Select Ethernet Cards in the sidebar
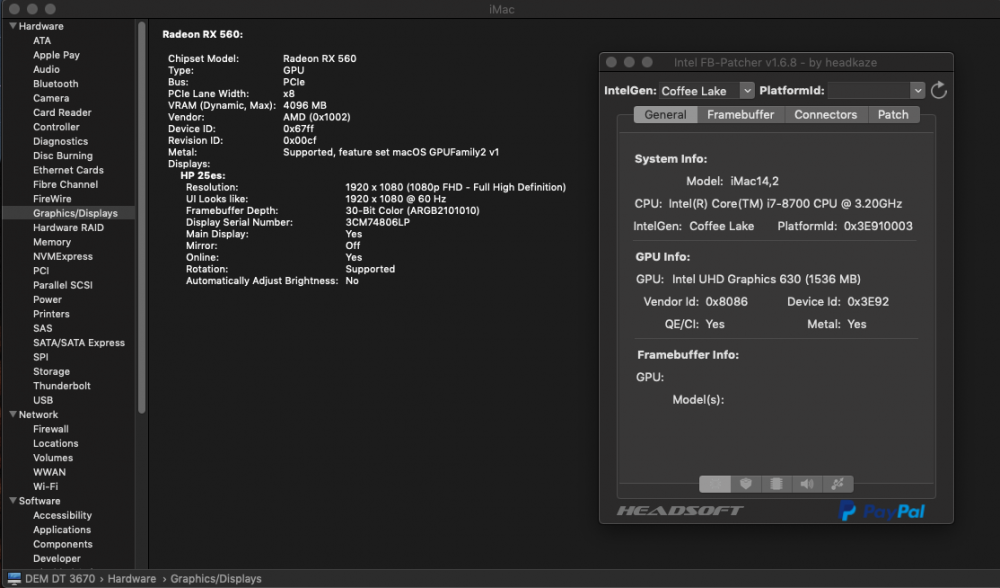The image size is (1000, 588). 68,170
